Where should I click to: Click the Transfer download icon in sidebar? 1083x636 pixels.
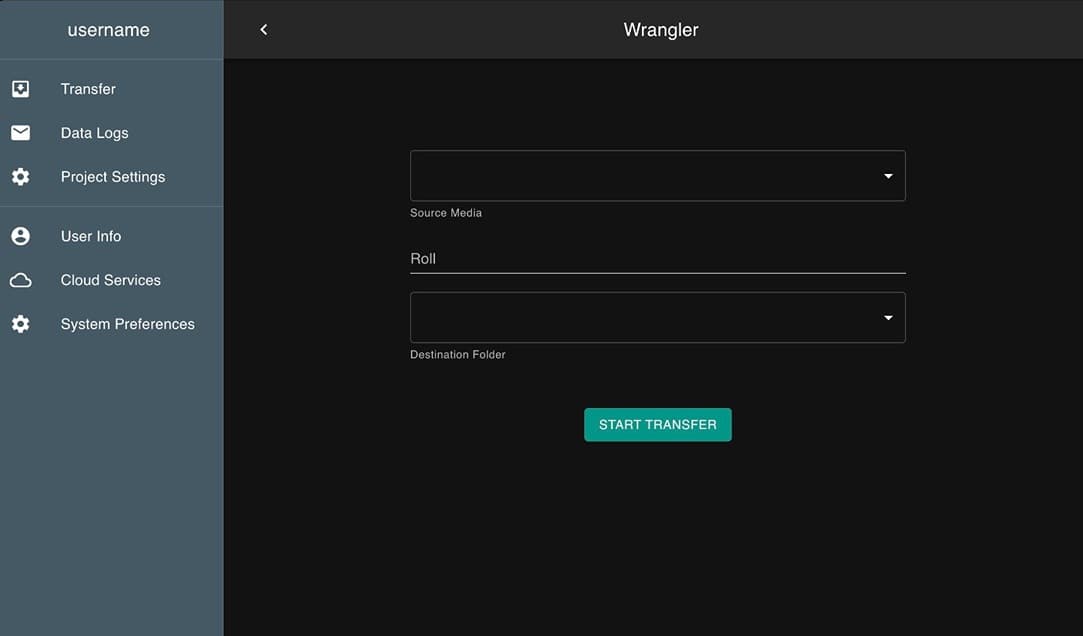tap(20, 89)
